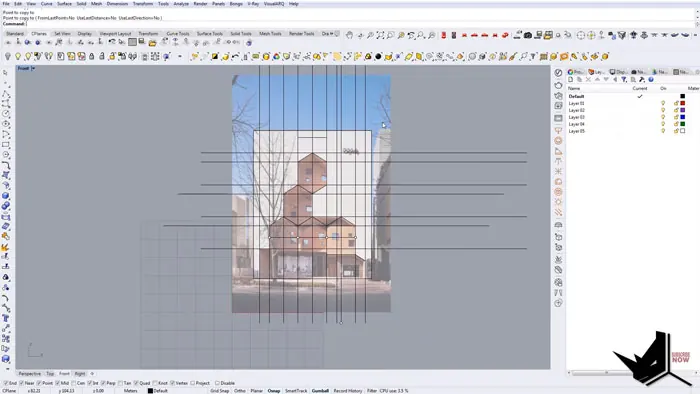Open the Help menu

point(294,4)
